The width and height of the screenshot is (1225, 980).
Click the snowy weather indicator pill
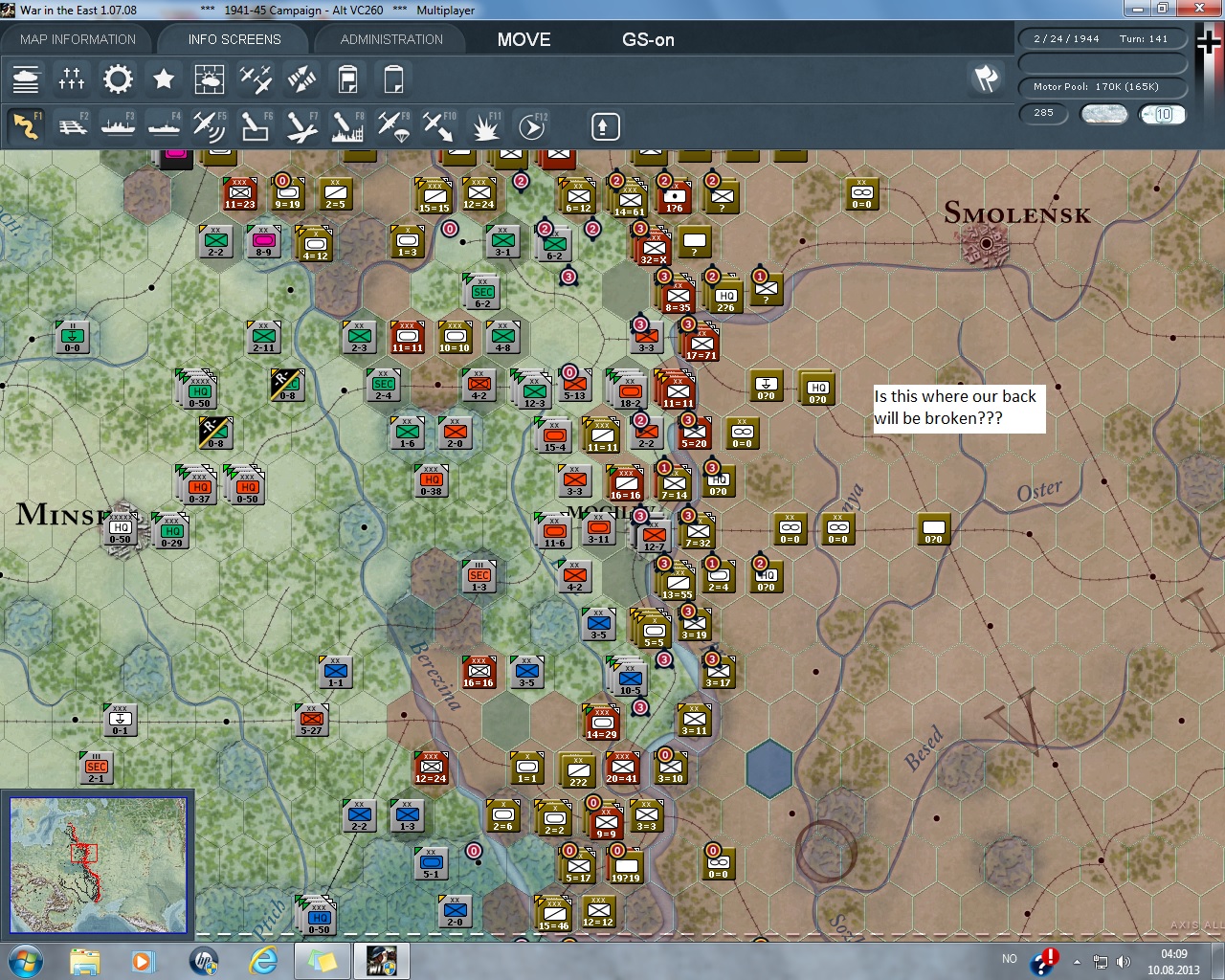pos(1103,114)
